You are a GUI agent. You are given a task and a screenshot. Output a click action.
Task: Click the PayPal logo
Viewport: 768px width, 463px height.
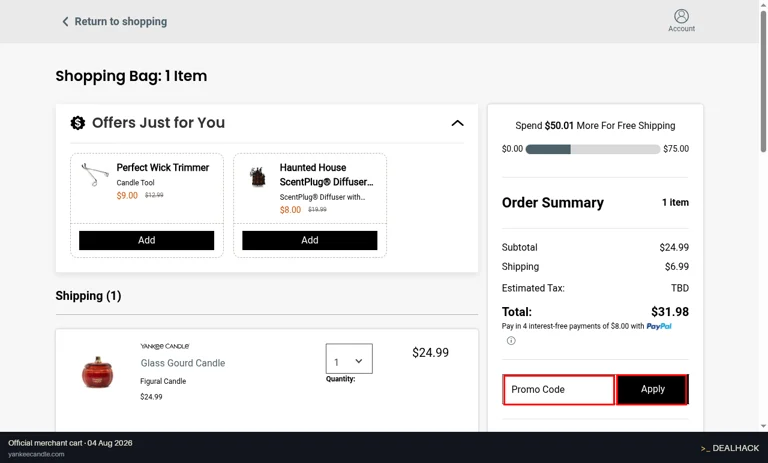coord(659,326)
